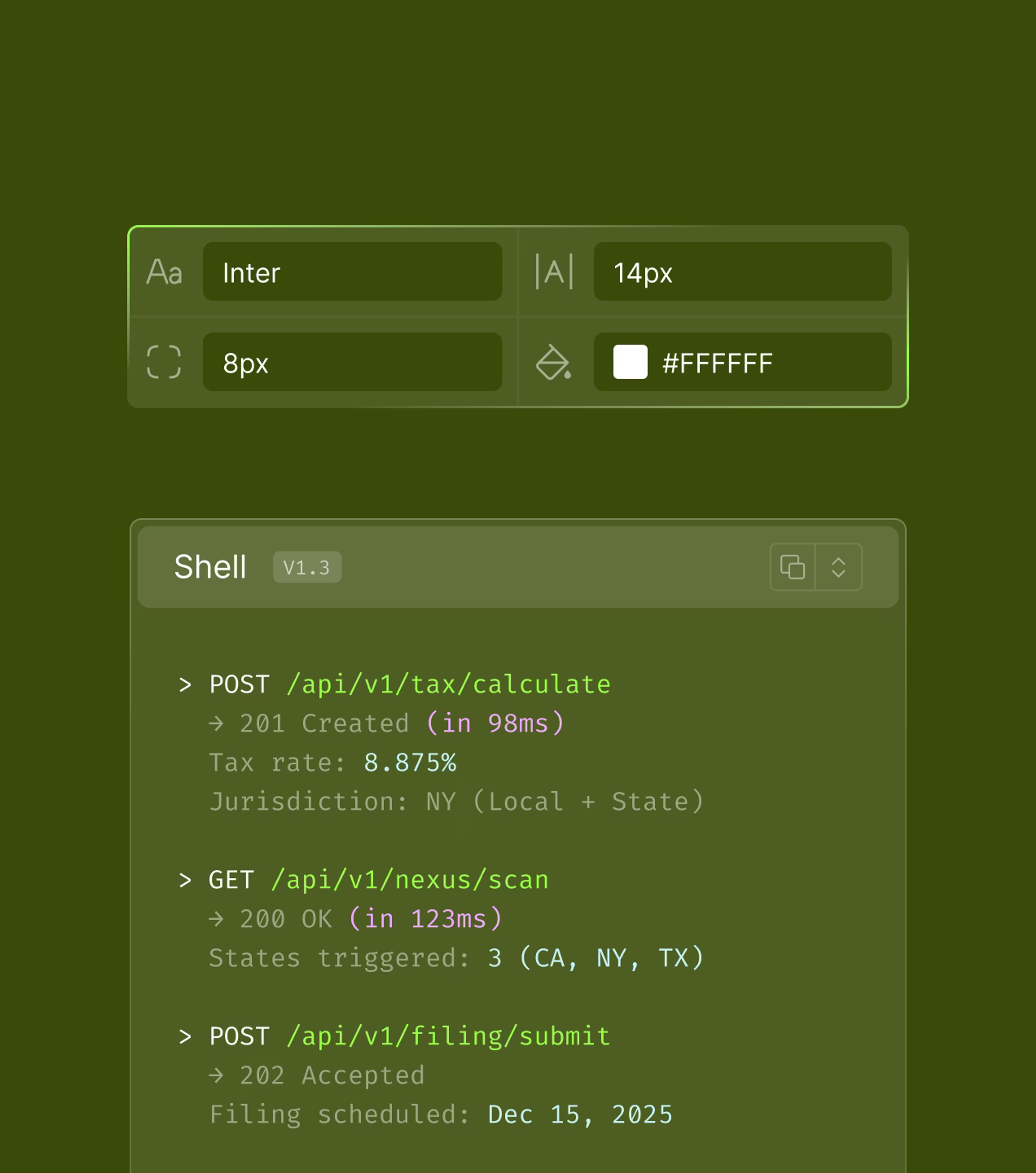
Task: Click the Tax rate: label
Action: (278, 763)
